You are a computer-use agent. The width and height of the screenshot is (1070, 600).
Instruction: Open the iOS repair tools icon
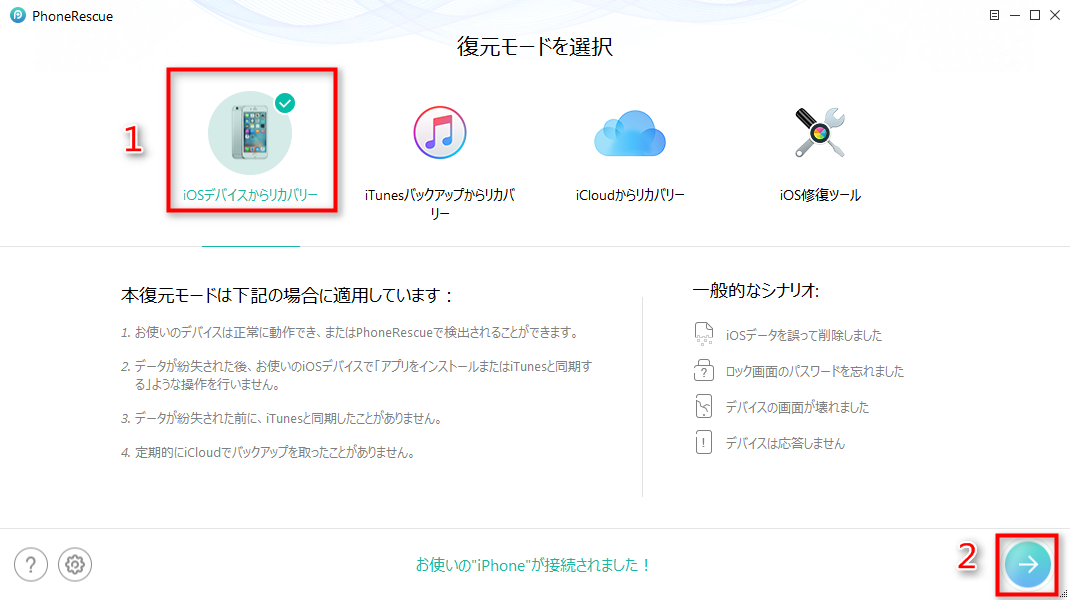pyautogui.click(x=820, y=133)
